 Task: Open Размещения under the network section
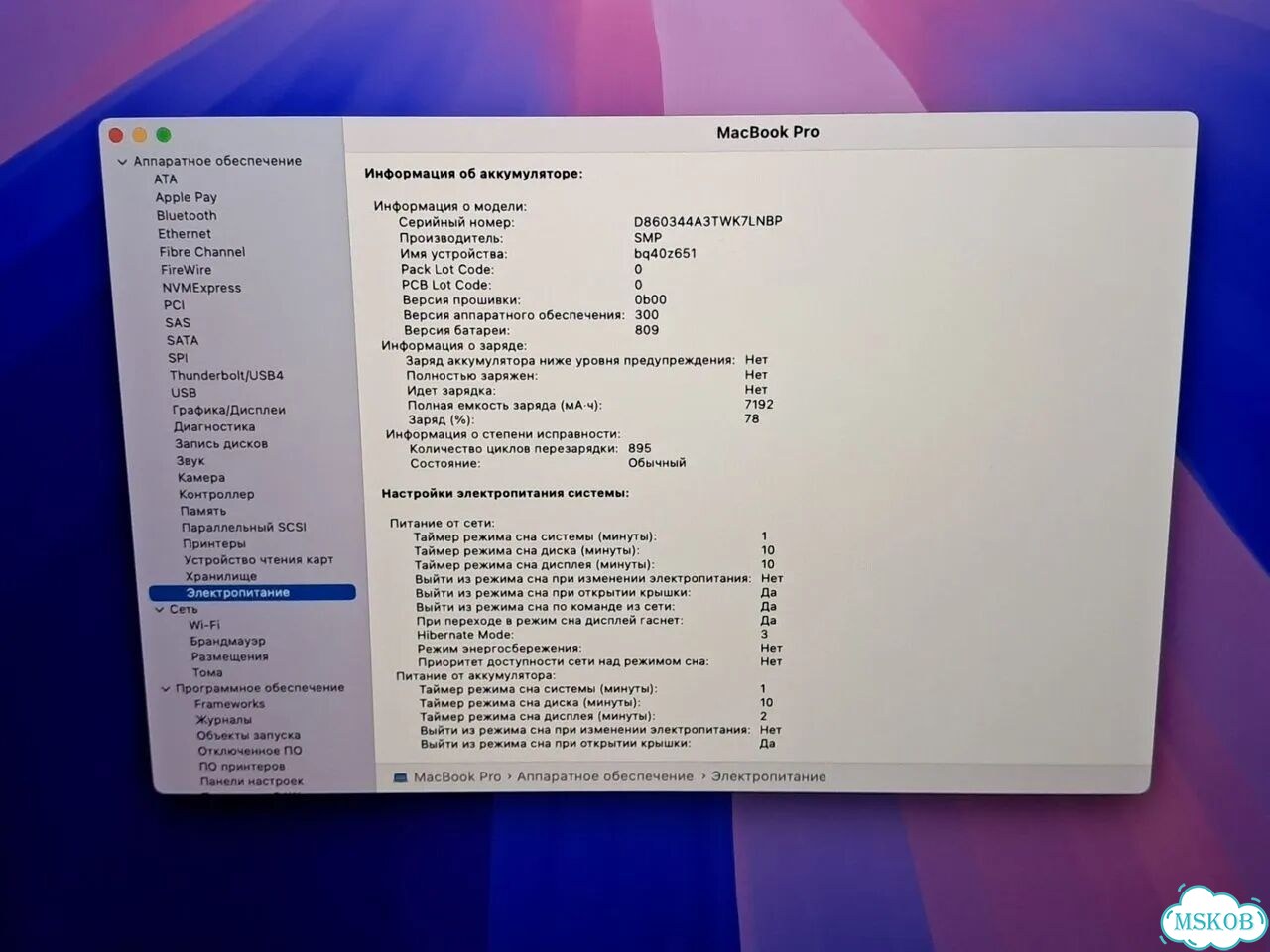click(x=230, y=656)
